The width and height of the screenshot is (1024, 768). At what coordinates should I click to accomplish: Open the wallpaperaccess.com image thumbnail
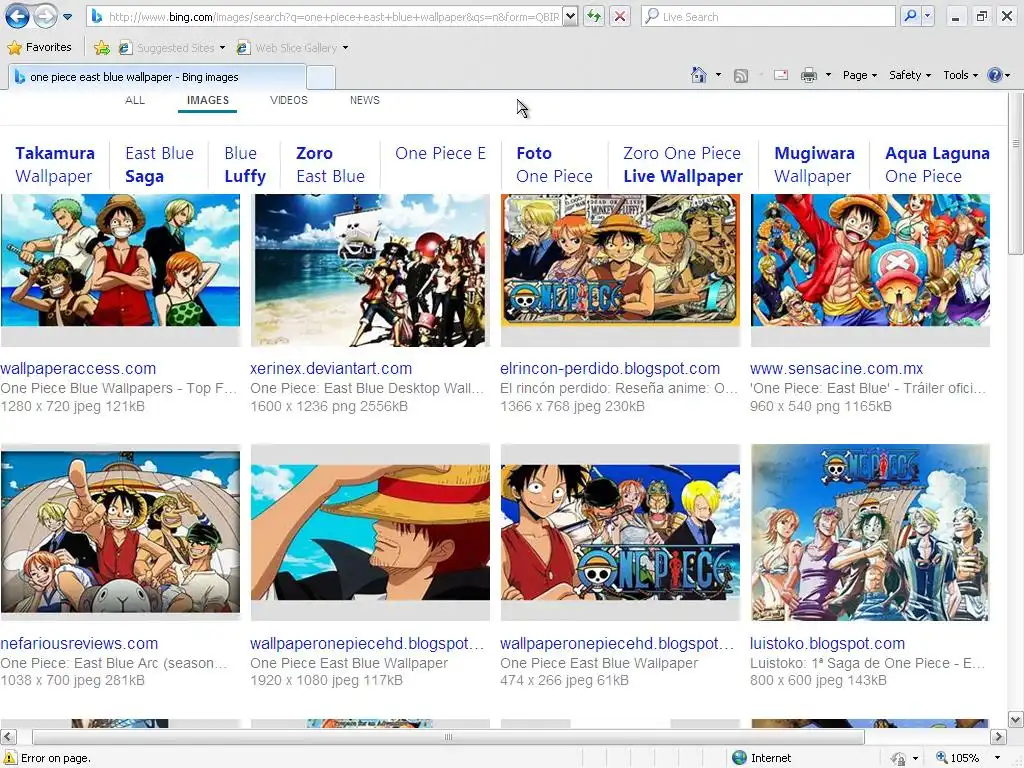(x=120, y=260)
